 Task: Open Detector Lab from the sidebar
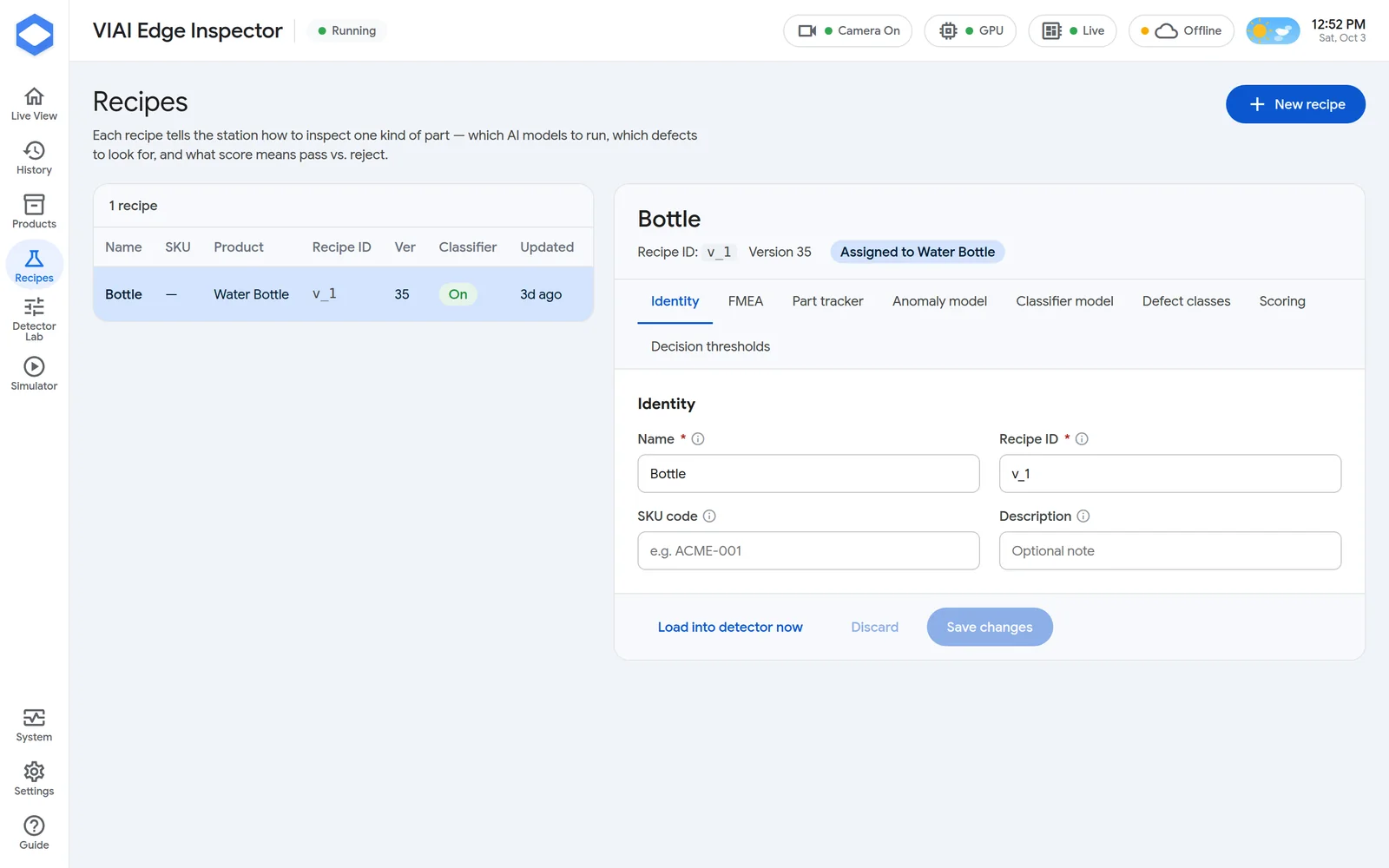coord(34,319)
